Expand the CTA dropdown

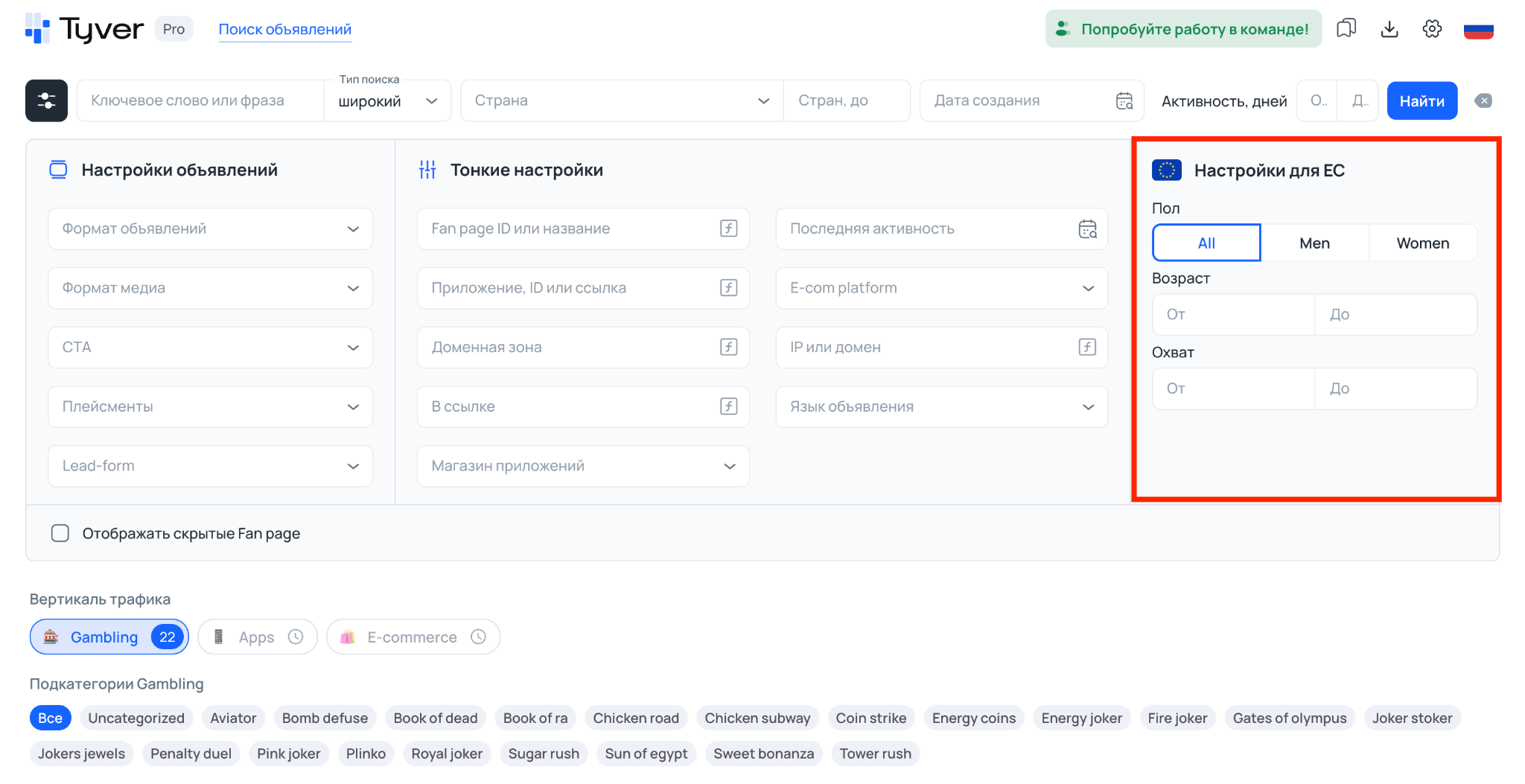(x=210, y=347)
